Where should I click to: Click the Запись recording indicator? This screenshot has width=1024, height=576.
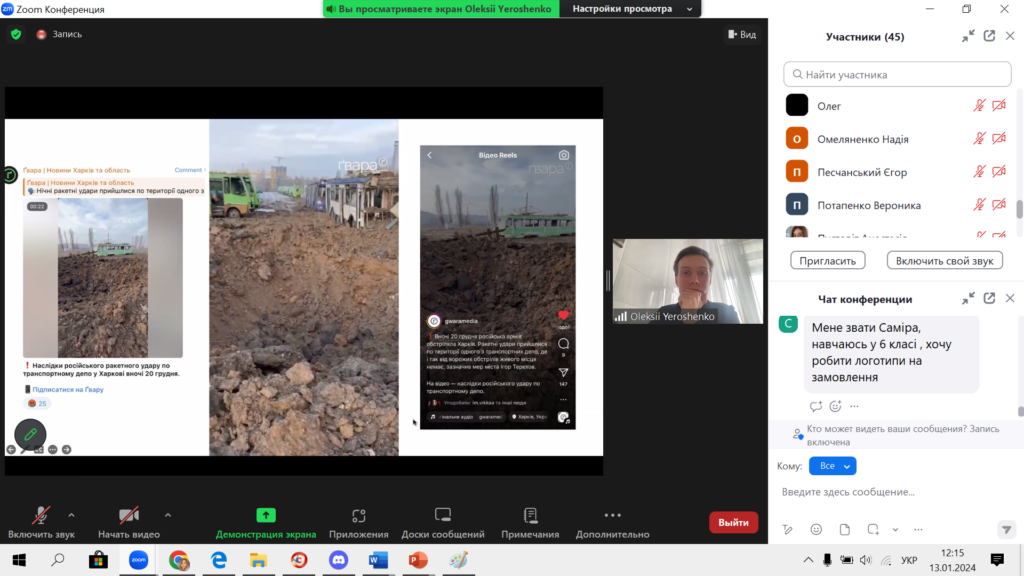tap(59, 34)
